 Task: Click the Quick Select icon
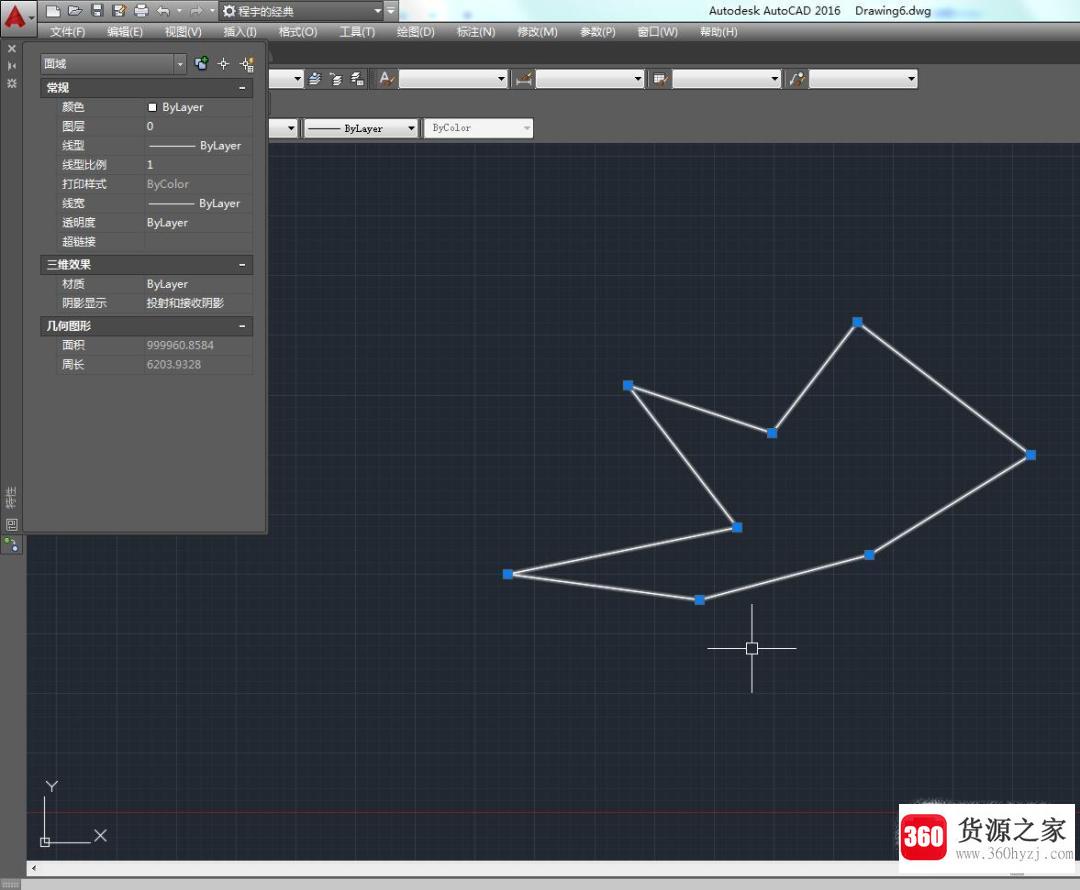pyautogui.click(x=246, y=64)
